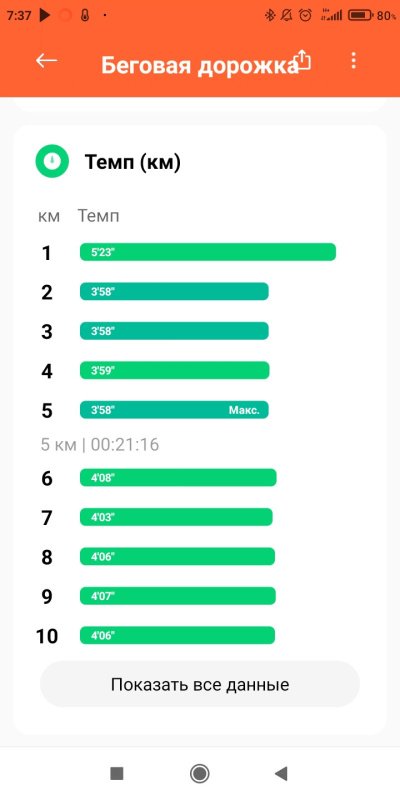The width and height of the screenshot is (400, 800).
Task: Tap the battery icon in status bar
Action: (360, 16)
